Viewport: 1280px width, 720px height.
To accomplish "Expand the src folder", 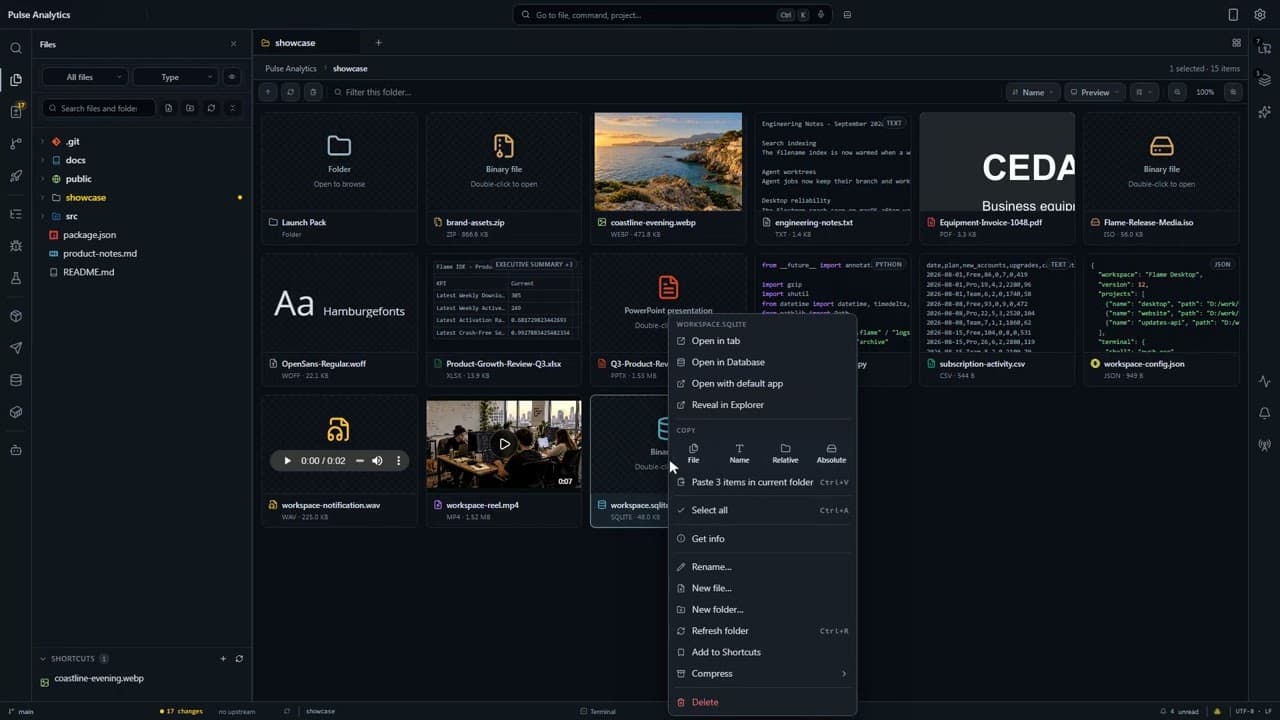I will (x=43, y=216).
